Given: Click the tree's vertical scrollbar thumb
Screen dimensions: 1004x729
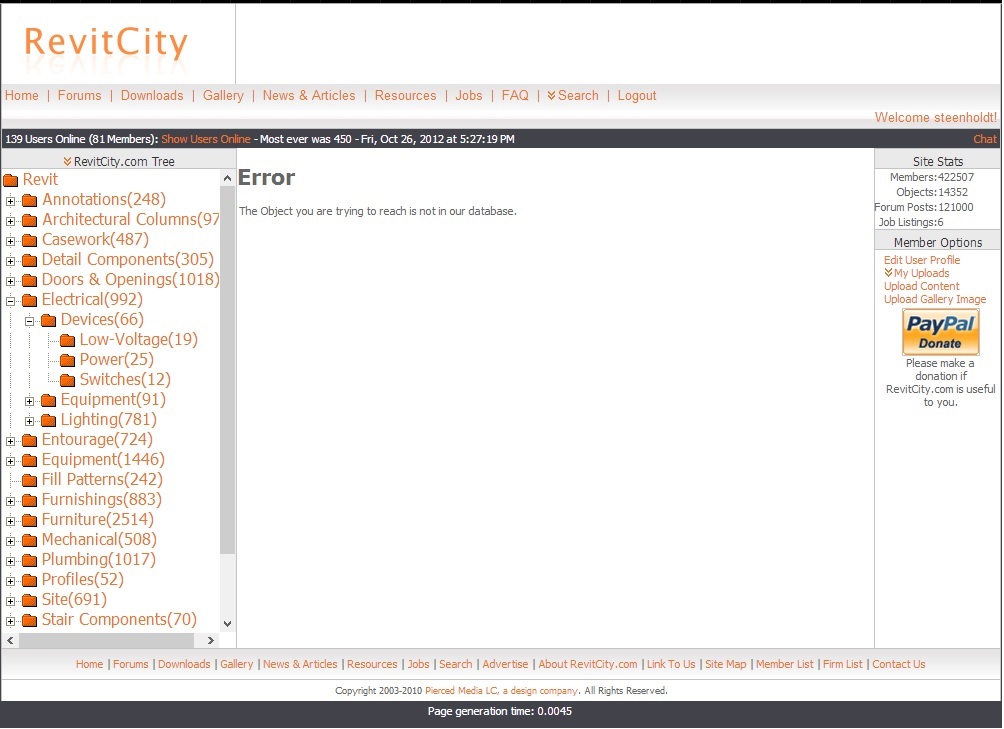Looking at the screenshot, I should 227,370.
